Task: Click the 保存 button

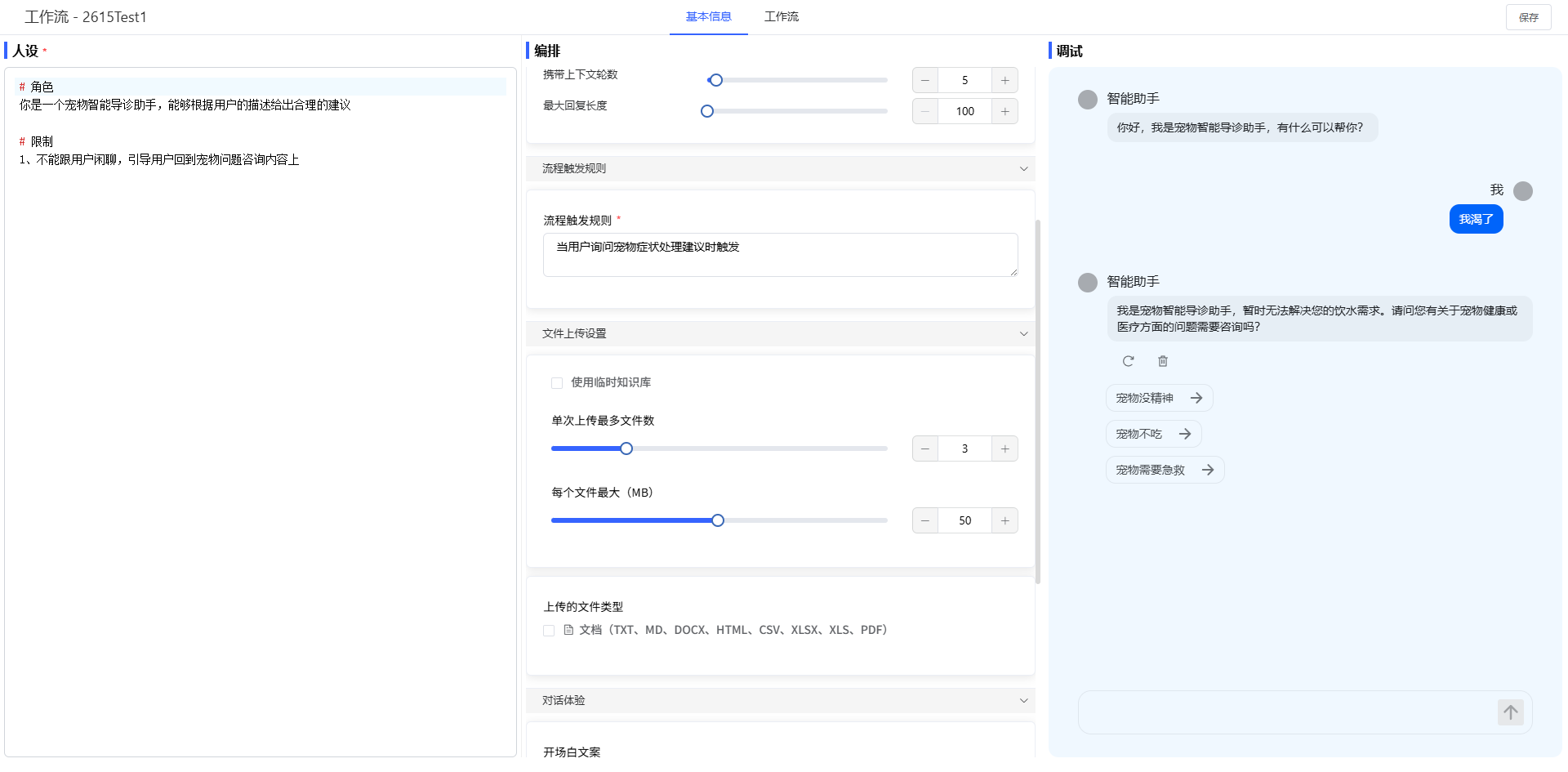Action: click(1528, 17)
